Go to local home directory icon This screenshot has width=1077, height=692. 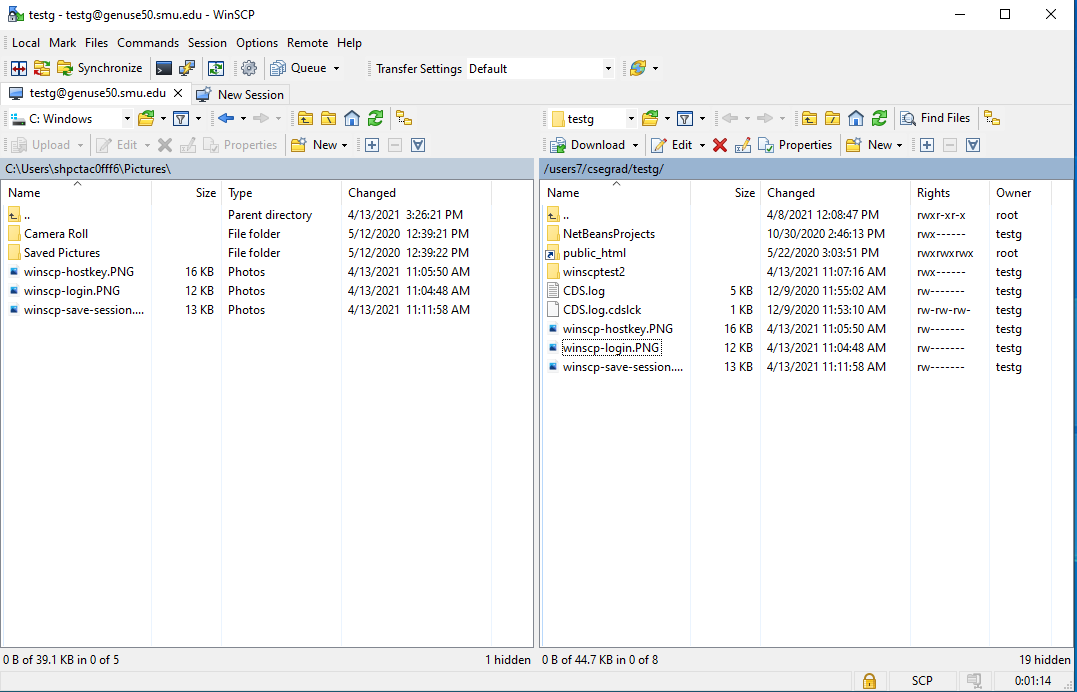pos(352,119)
